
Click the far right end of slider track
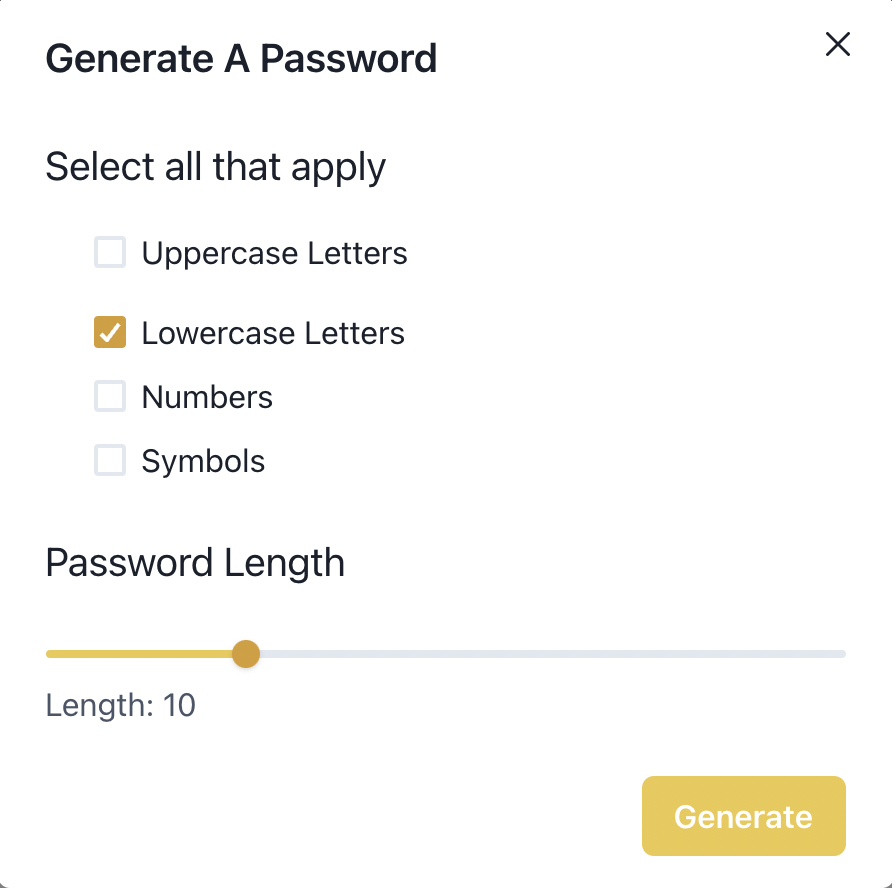842,654
